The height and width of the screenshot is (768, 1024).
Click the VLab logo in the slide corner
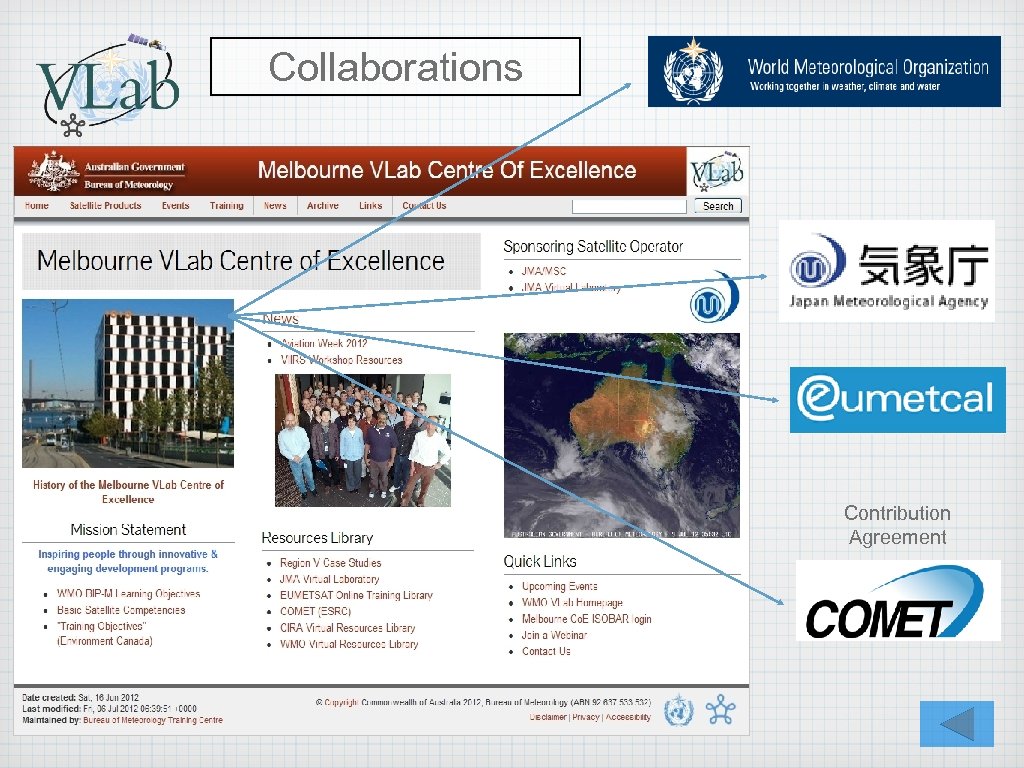click(108, 84)
